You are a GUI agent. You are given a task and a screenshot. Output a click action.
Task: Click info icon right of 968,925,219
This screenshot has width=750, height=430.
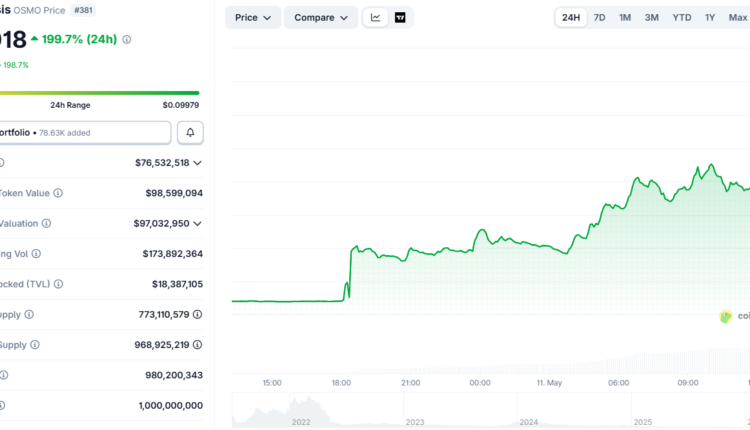[198, 345]
